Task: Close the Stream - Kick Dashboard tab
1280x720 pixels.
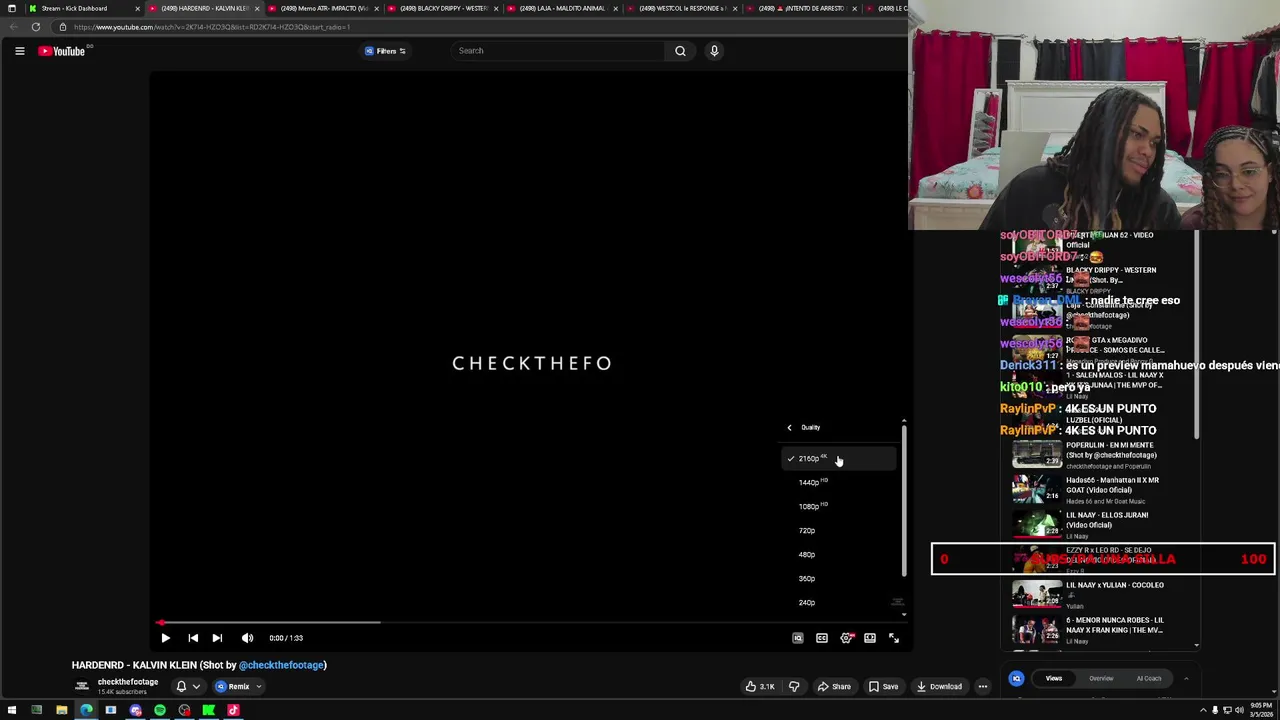Action: tap(137, 8)
